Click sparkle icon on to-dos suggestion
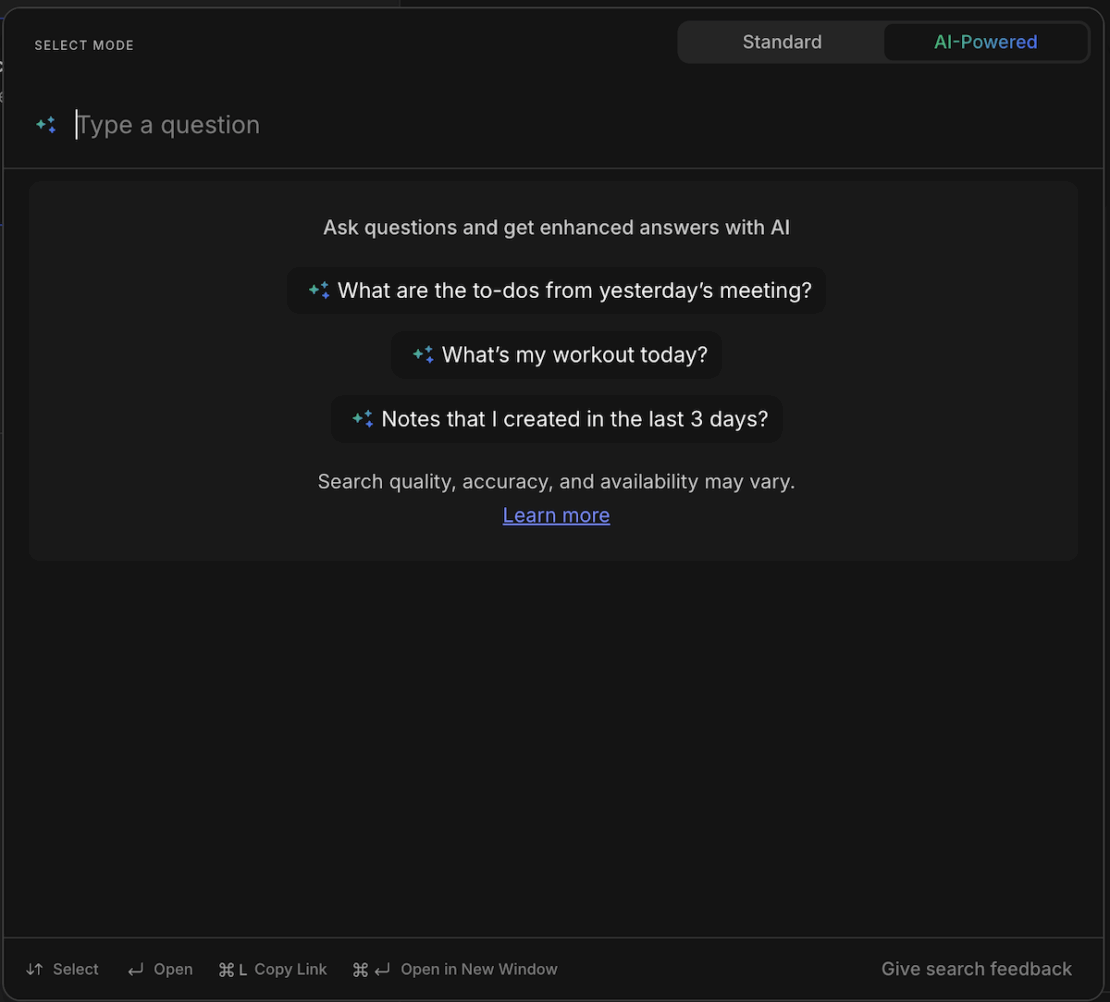Image resolution: width=1110 pixels, height=1002 pixels. coord(319,291)
